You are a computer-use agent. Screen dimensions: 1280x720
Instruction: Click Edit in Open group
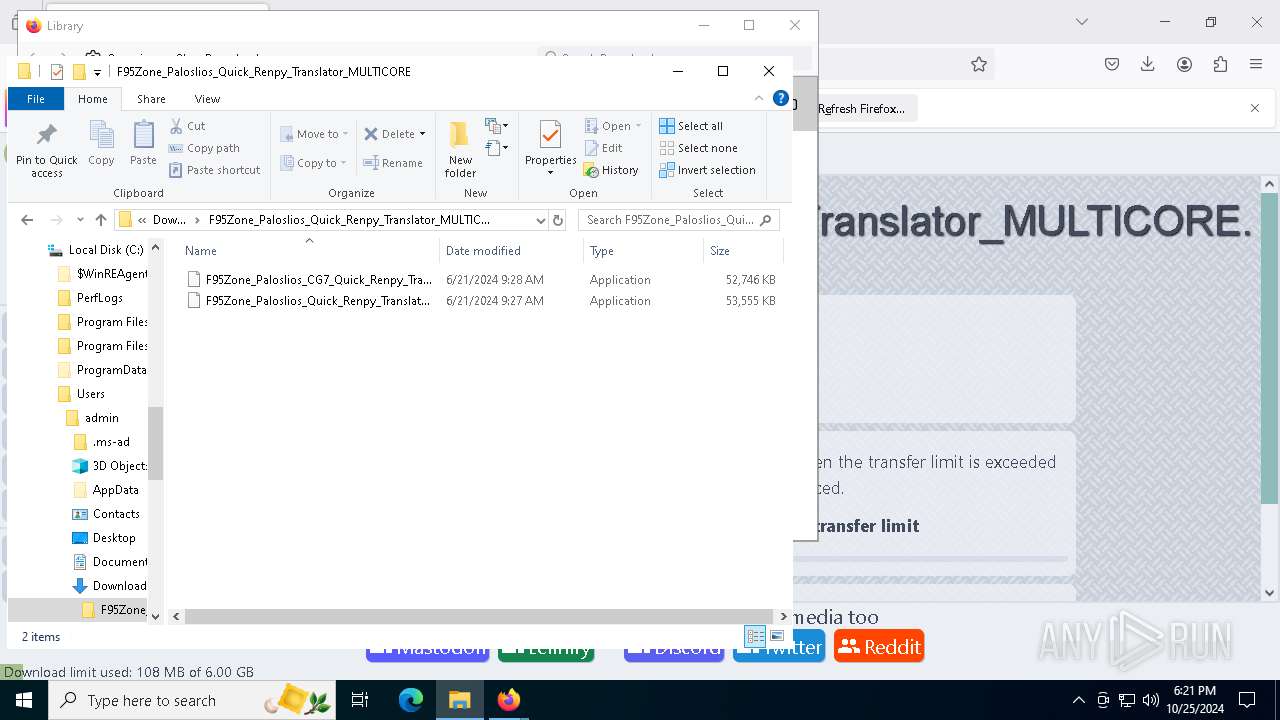[x=603, y=148]
